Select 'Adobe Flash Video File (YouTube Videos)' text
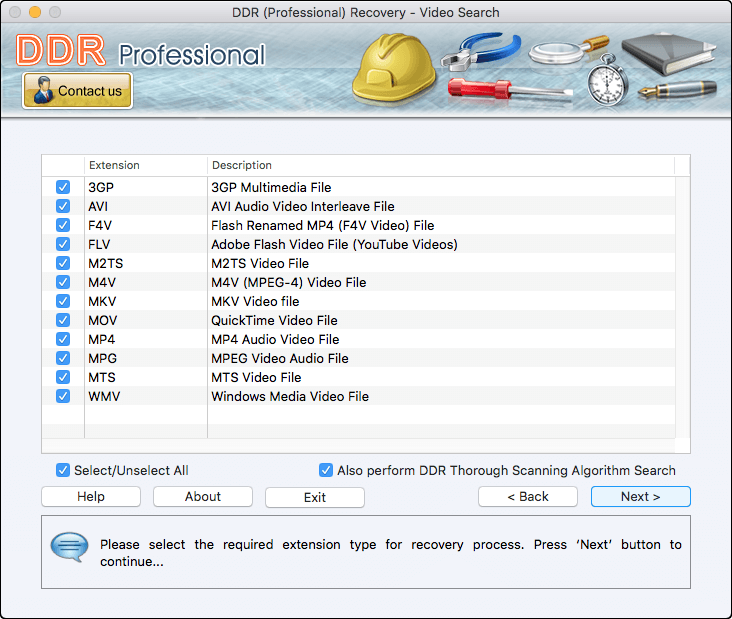The width and height of the screenshot is (732, 619). [x=334, y=245]
